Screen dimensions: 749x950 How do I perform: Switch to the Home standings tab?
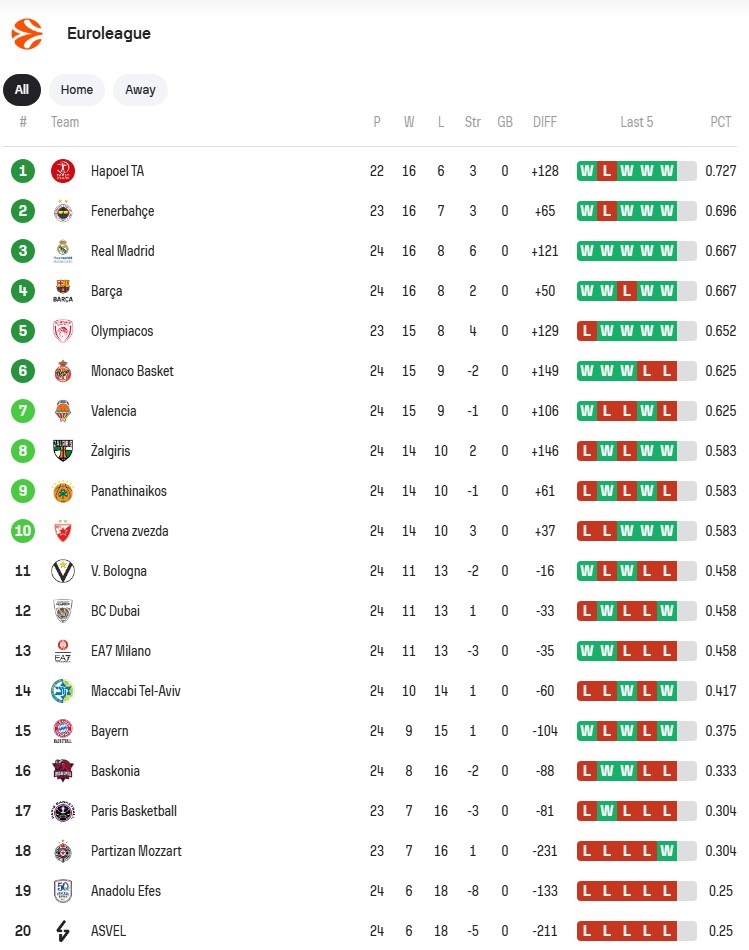click(77, 90)
